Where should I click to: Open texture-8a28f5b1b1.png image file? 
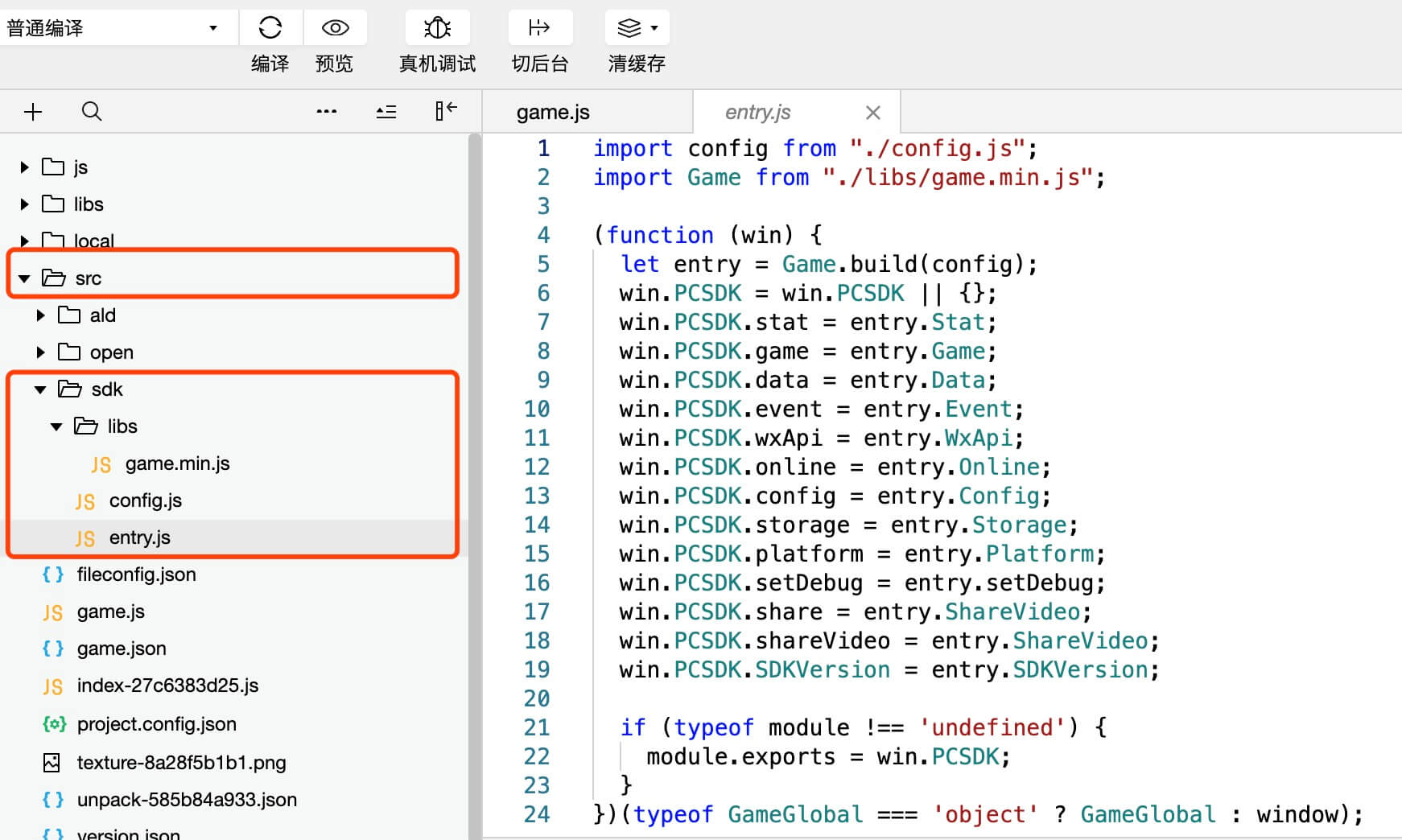coord(181,763)
